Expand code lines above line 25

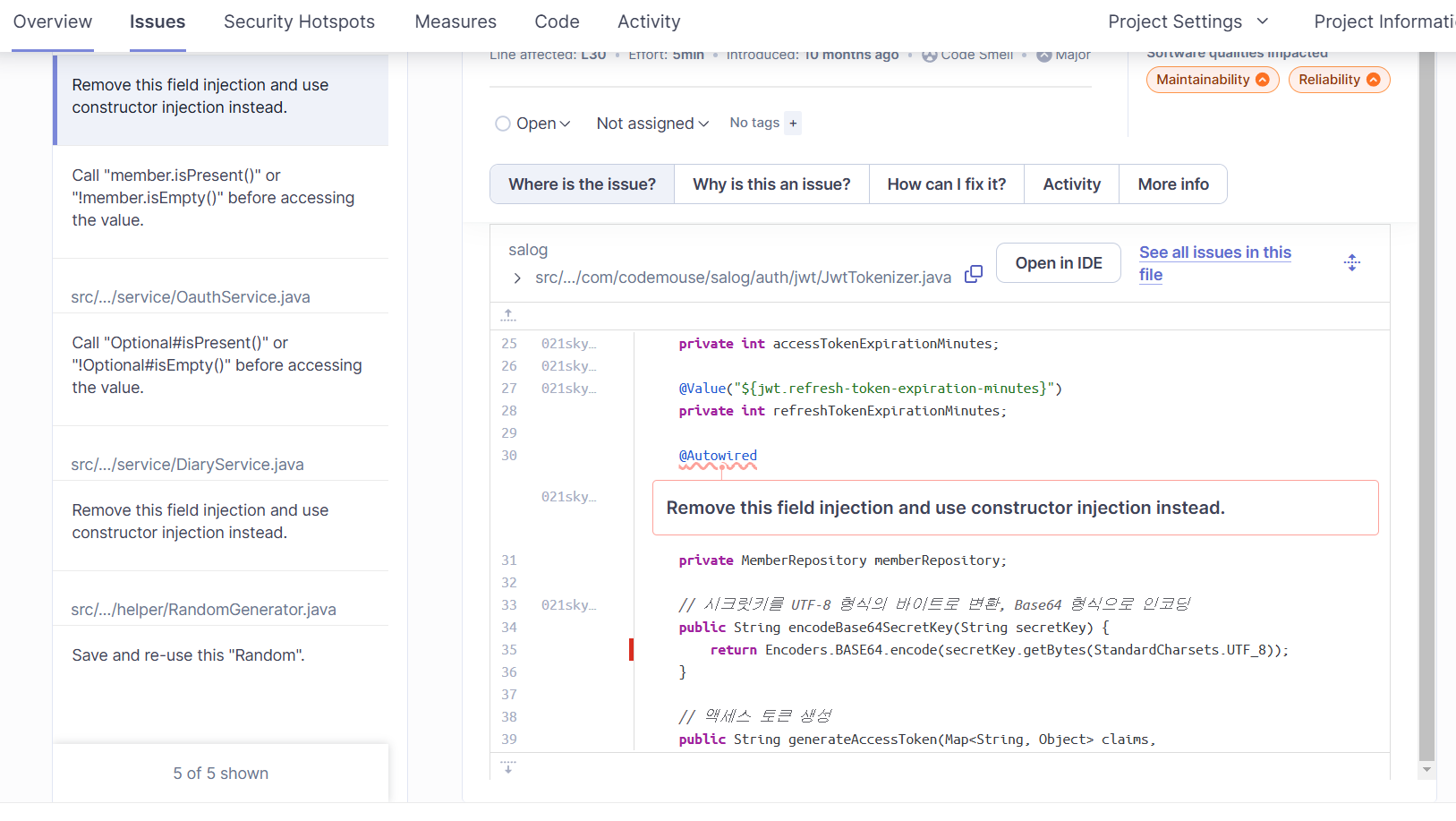pyautogui.click(x=508, y=315)
